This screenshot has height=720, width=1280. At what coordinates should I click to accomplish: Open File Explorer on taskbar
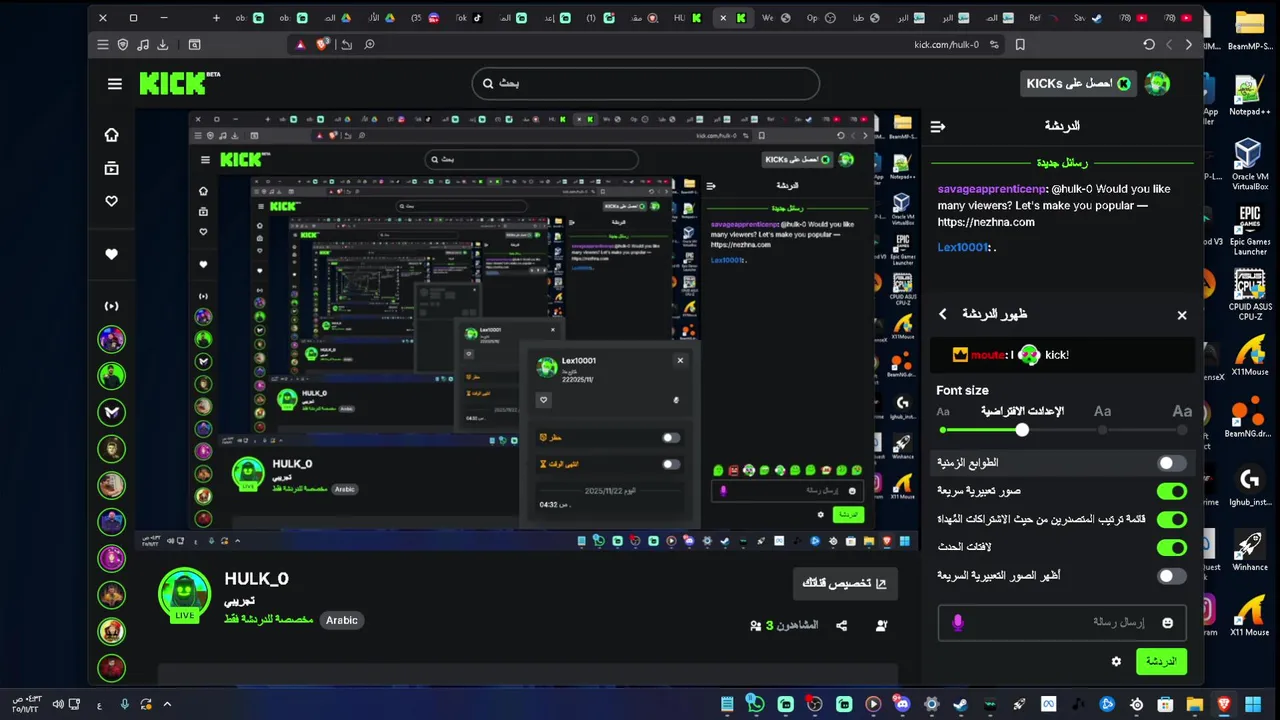tap(1195, 705)
